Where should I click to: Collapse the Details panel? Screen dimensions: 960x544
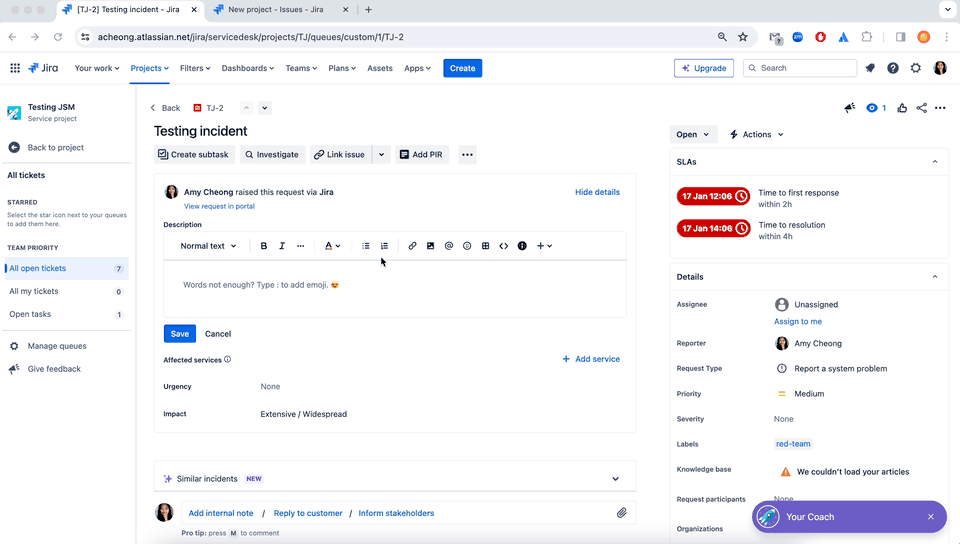(935, 277)
